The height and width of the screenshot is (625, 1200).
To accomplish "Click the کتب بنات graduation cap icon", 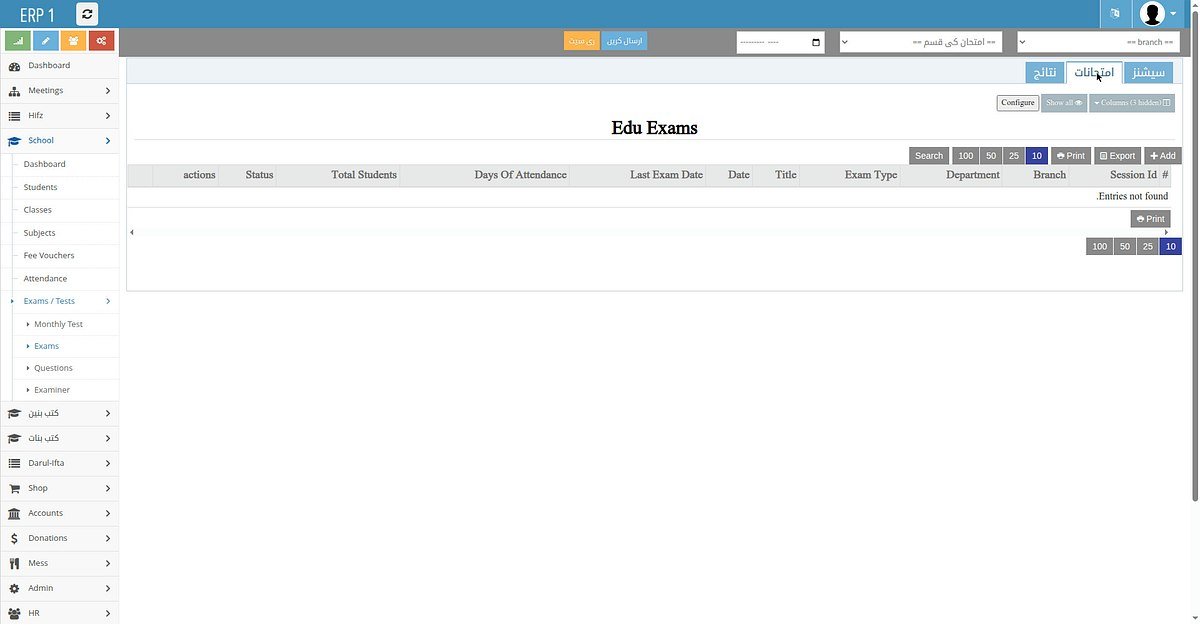I will pyautogui.click(x=14, y=439).
